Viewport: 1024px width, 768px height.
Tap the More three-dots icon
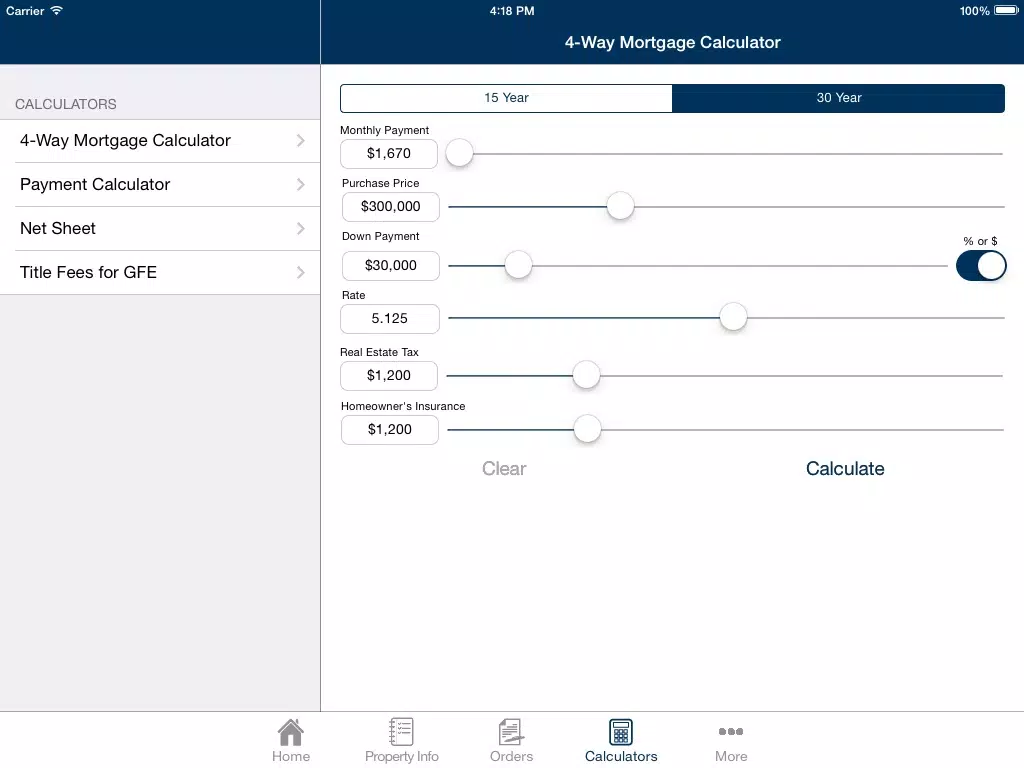tap(731, 731)
